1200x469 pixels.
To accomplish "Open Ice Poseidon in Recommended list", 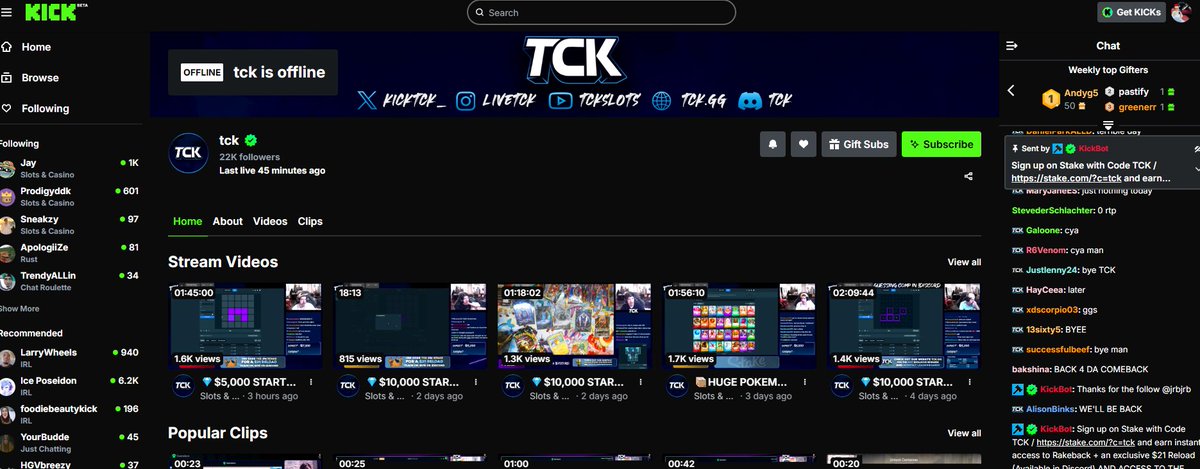I will (x=70, y=385).
